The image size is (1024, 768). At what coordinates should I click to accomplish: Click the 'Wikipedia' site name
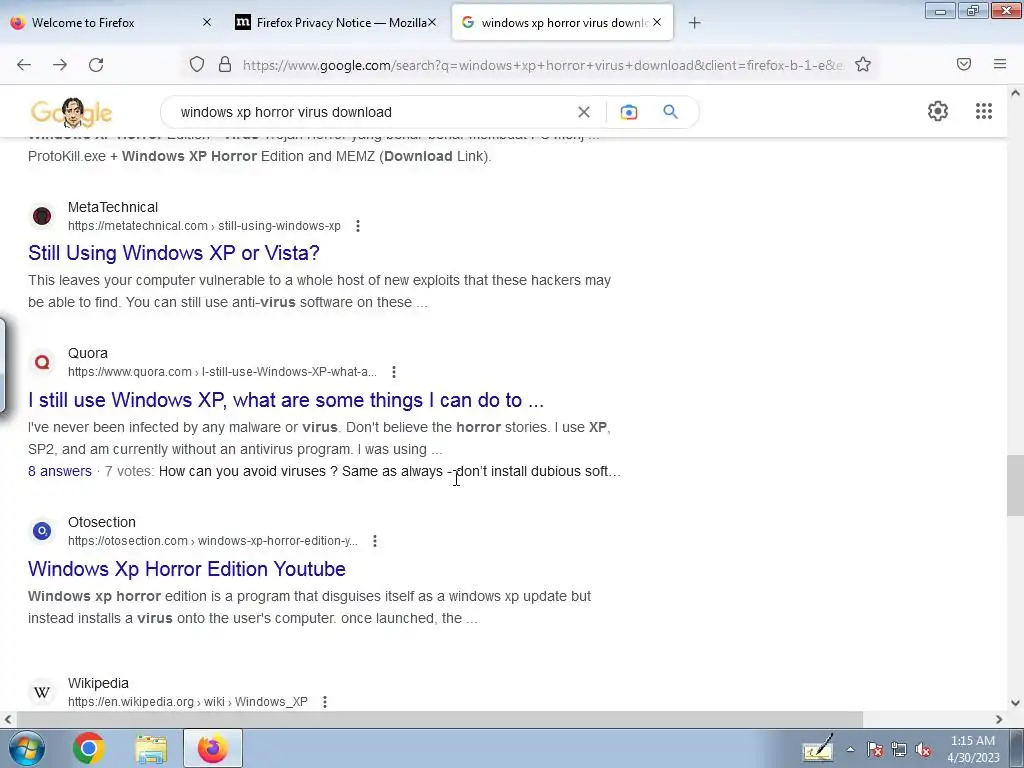click(x=98, y=684)
